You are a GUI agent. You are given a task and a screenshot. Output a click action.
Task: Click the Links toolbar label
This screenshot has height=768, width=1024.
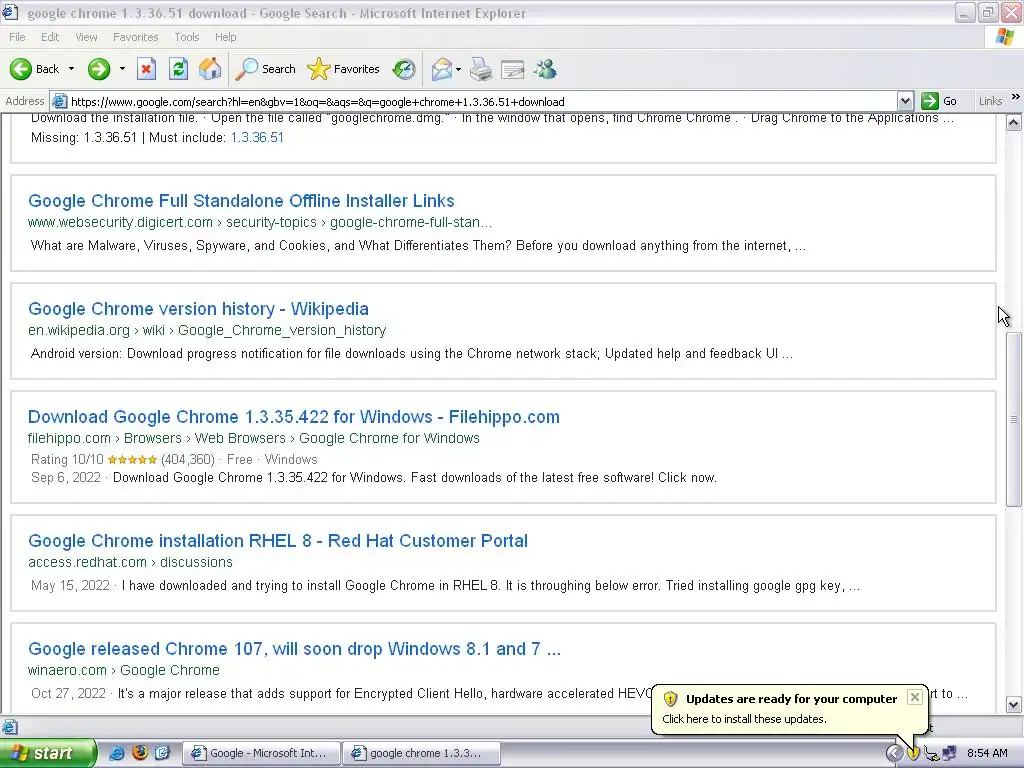coord(990,101)
